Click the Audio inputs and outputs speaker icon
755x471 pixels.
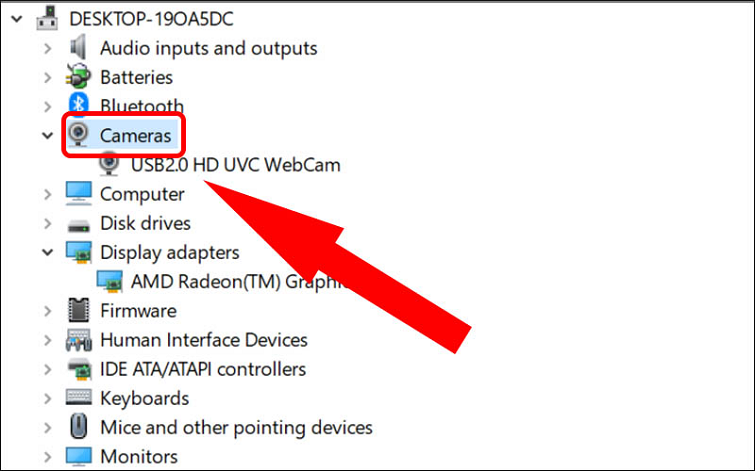pos(78,48)
